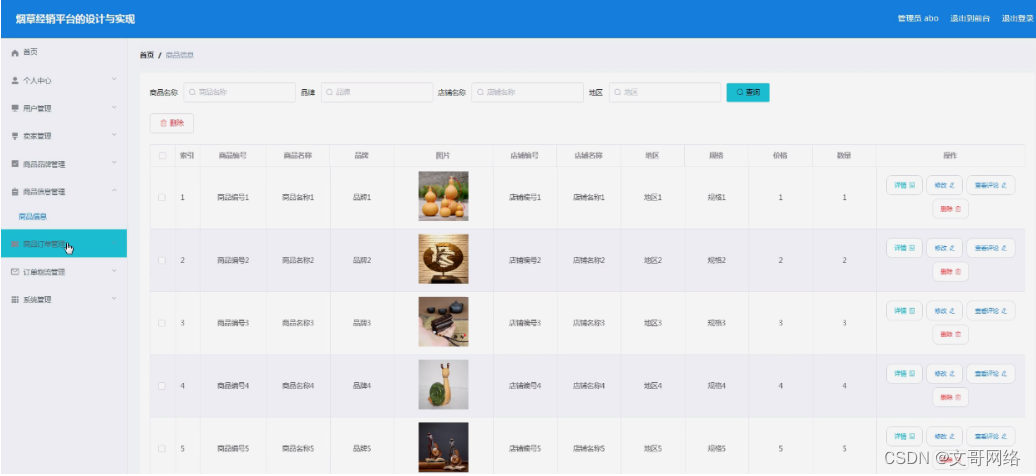Expand the 卖家管理 sidebar menu
1036x476 pixels.
(63, 136)
